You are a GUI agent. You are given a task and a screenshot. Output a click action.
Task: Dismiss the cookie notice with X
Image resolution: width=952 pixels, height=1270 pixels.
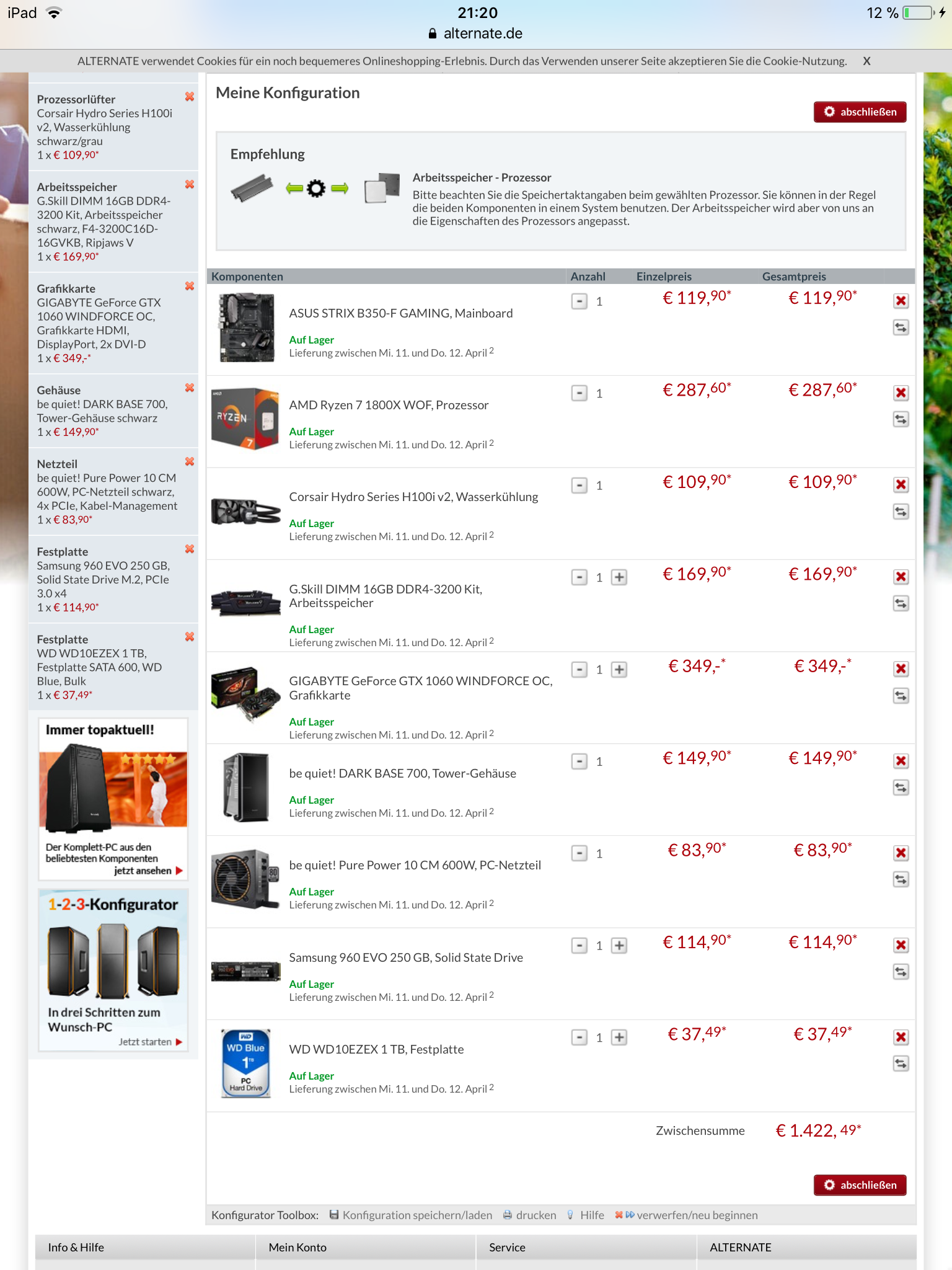coord(866,61)
